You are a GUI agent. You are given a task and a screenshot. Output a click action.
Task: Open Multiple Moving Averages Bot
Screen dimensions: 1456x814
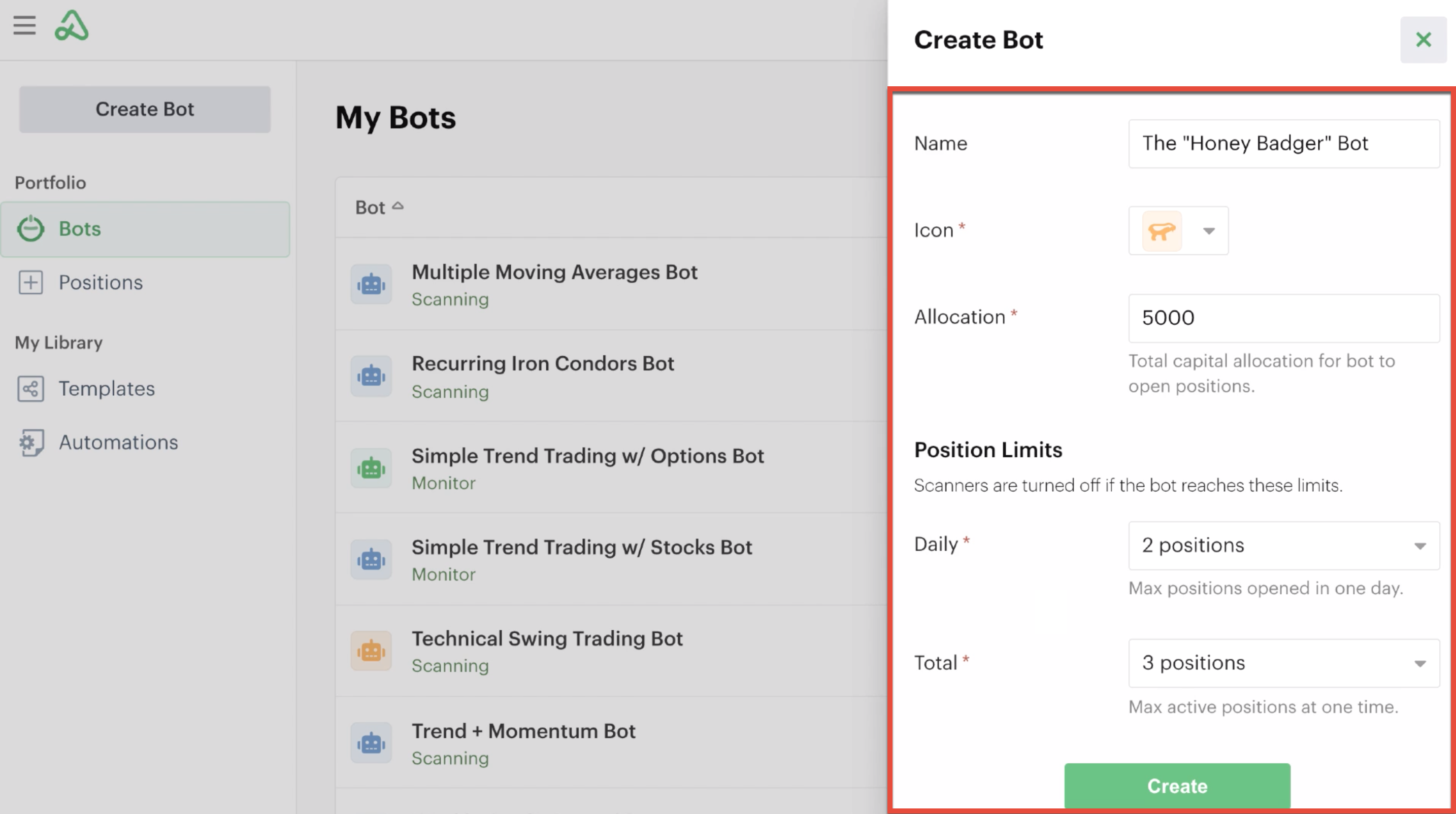tap(554, 273)
